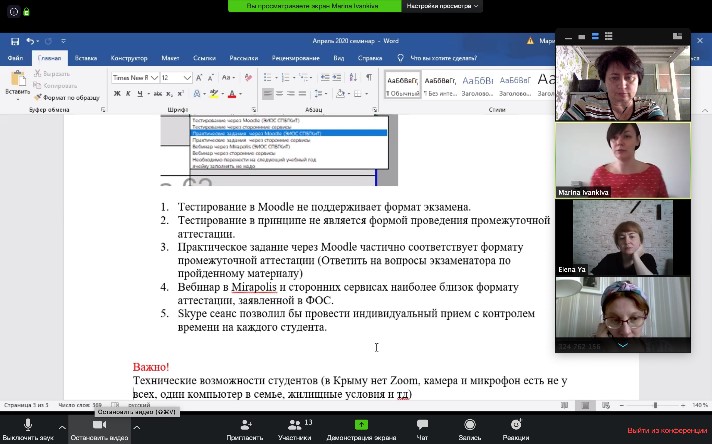
Task: Open the font size 12 dropdown
Action: (x=187, y=78)
